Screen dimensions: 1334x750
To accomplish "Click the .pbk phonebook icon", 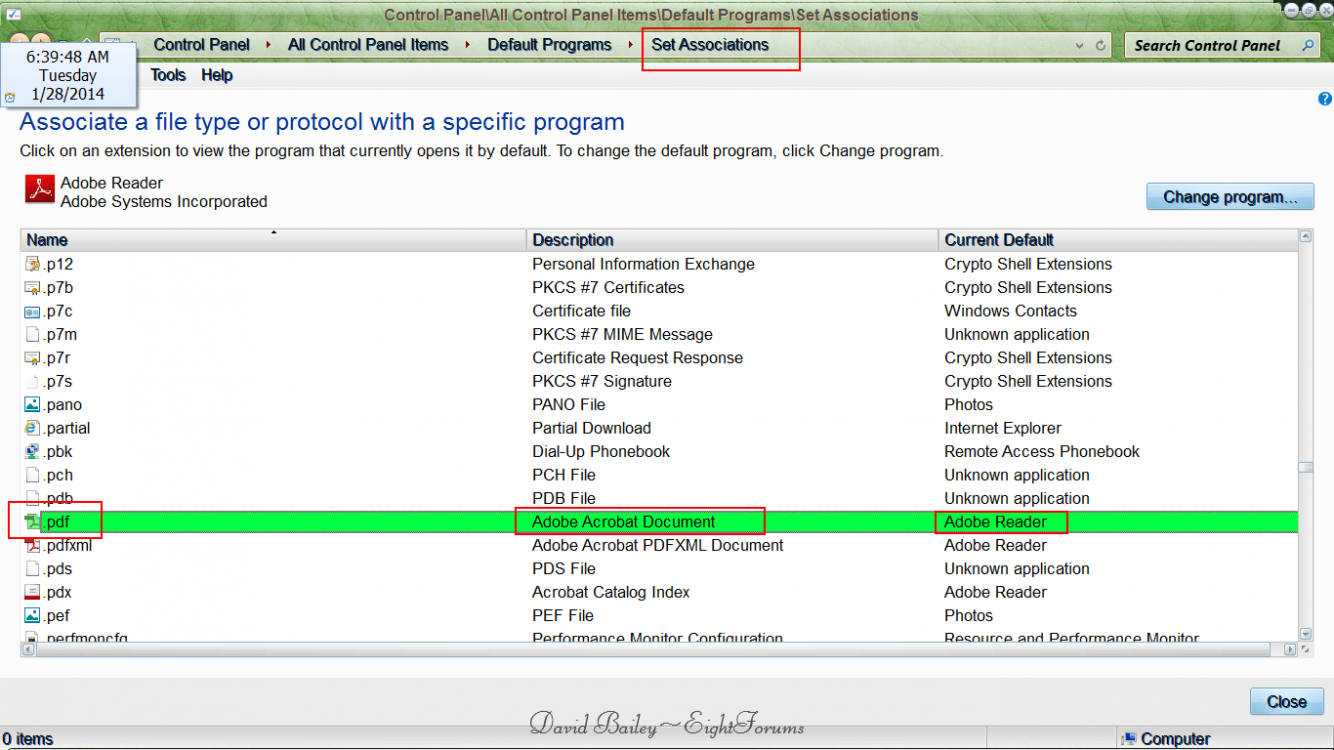I will [x=32, y=452].
